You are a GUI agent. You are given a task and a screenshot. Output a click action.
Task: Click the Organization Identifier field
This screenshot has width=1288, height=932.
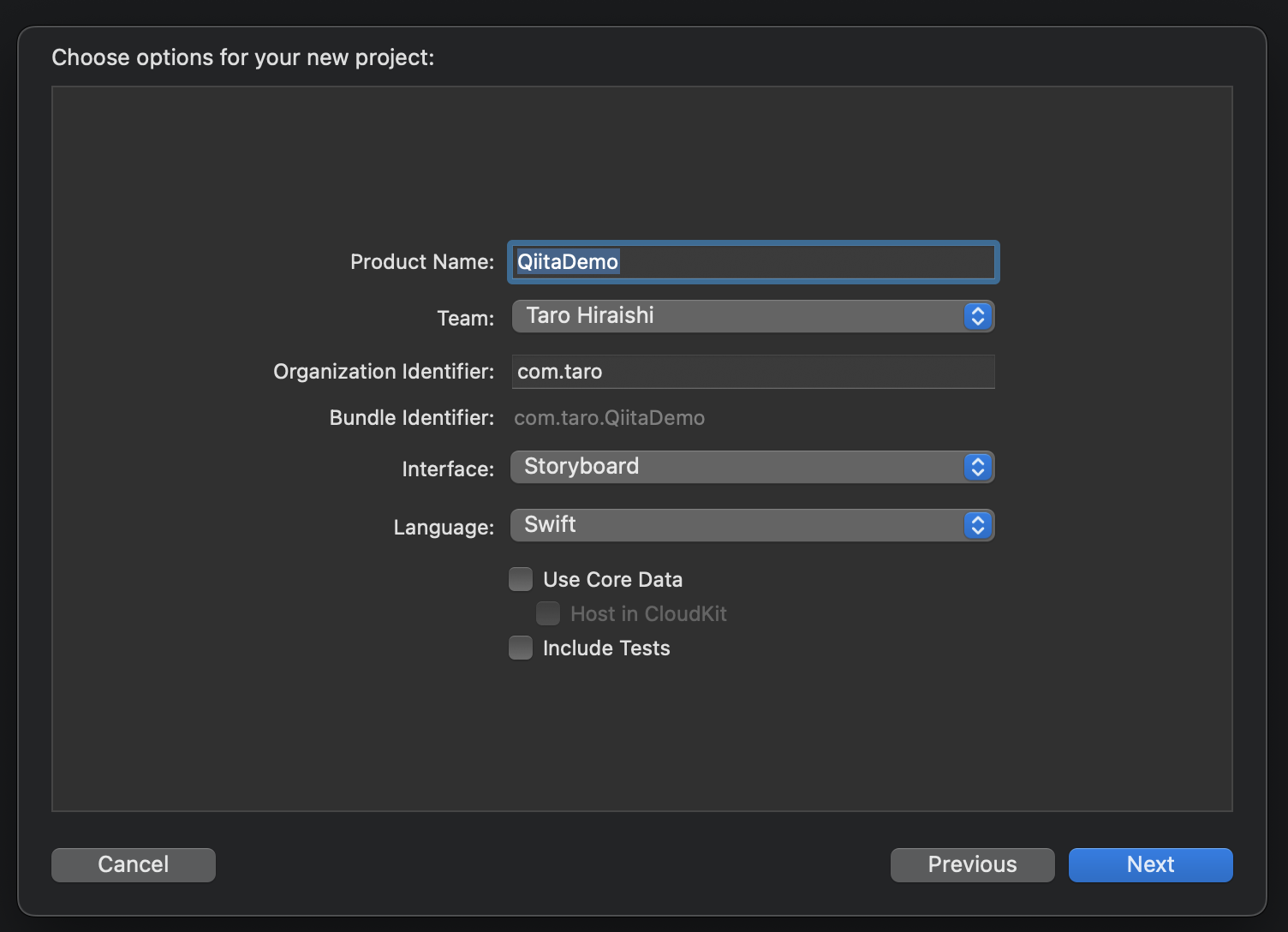click(x=753, y=372)
